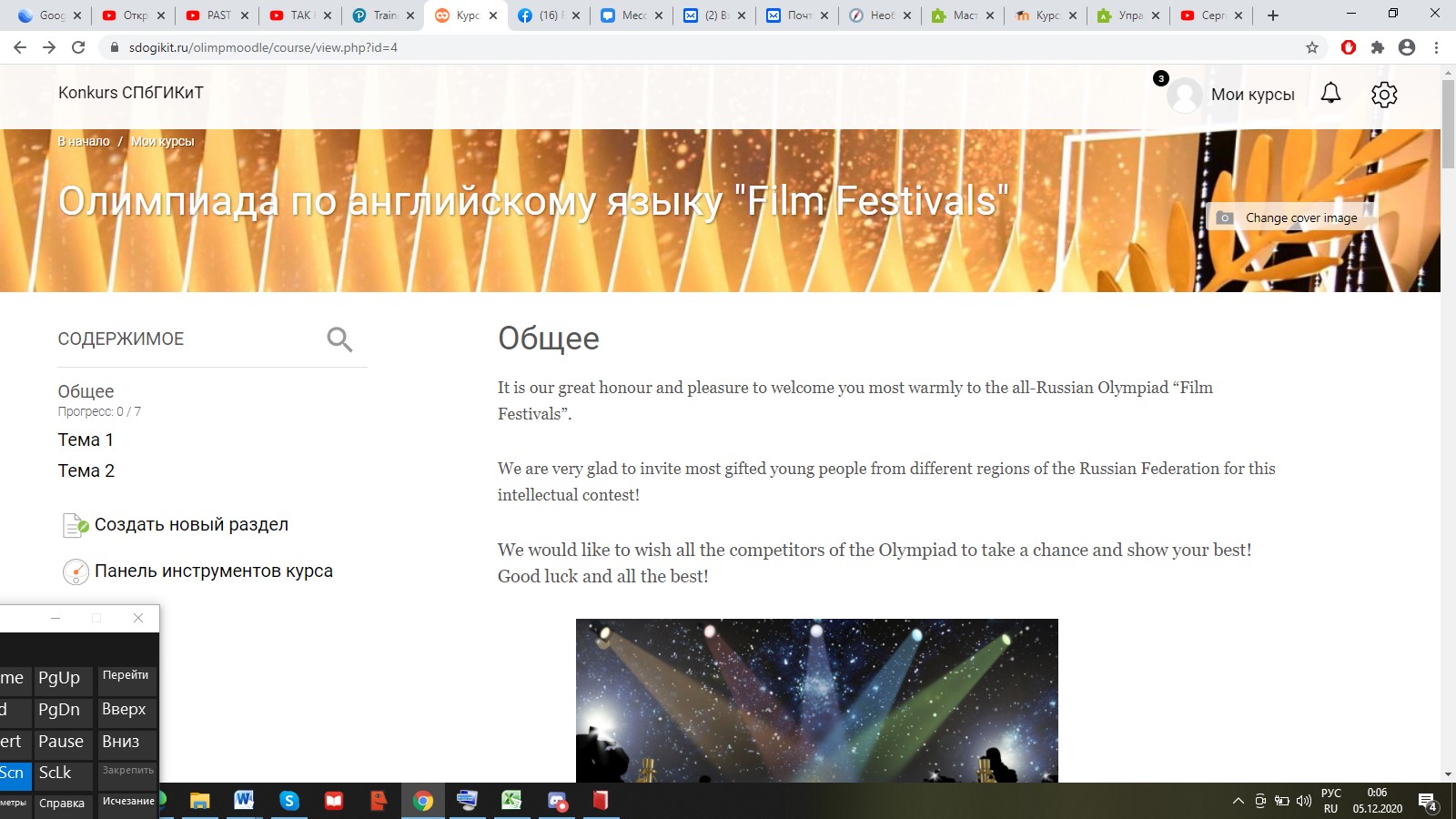
Task: View site info via the padlock icon
Action: pos(114,47)
